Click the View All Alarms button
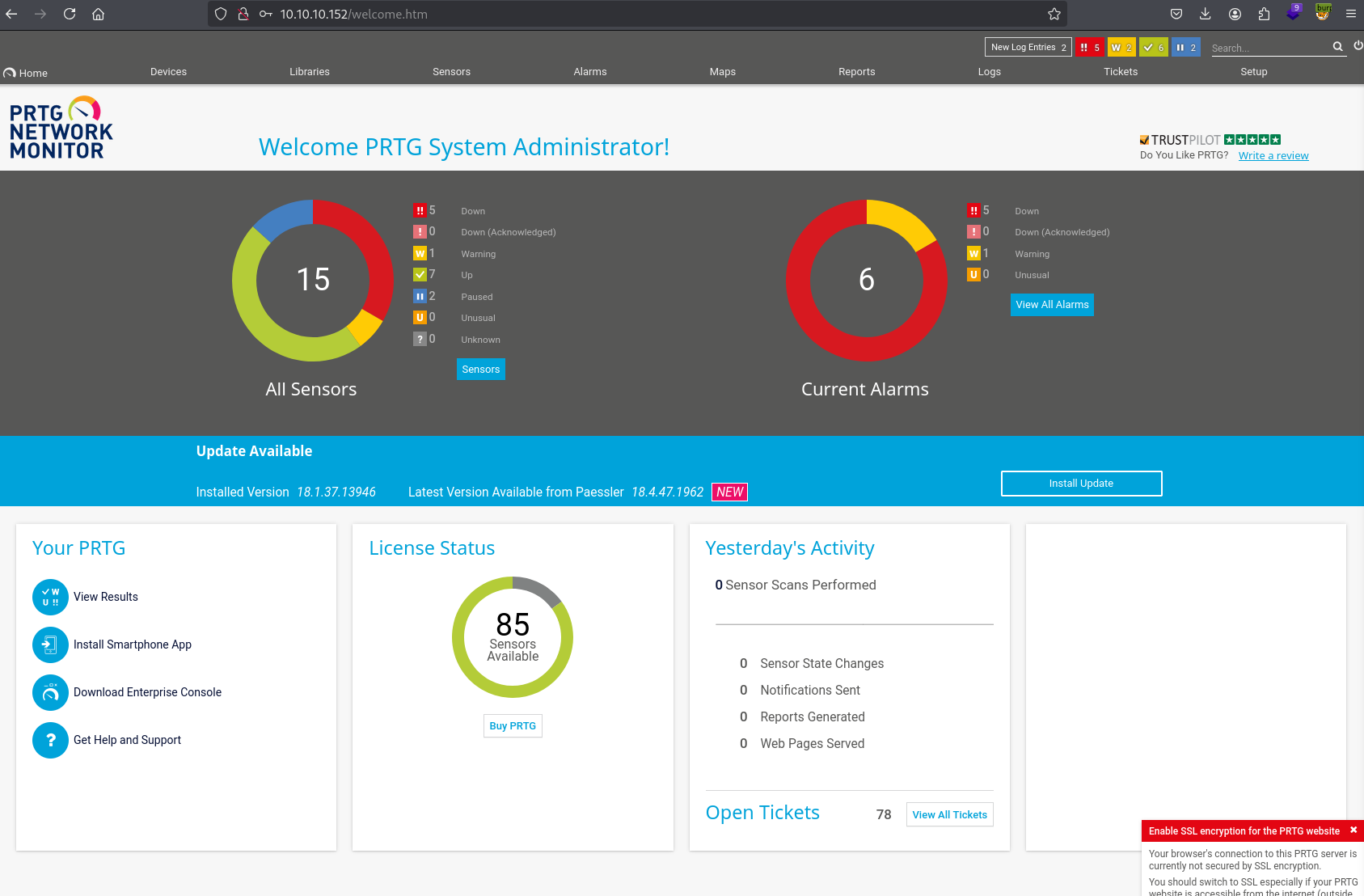Image resolution: width=1364 pixels, height=896 pixels. (x=1052, y=305)
